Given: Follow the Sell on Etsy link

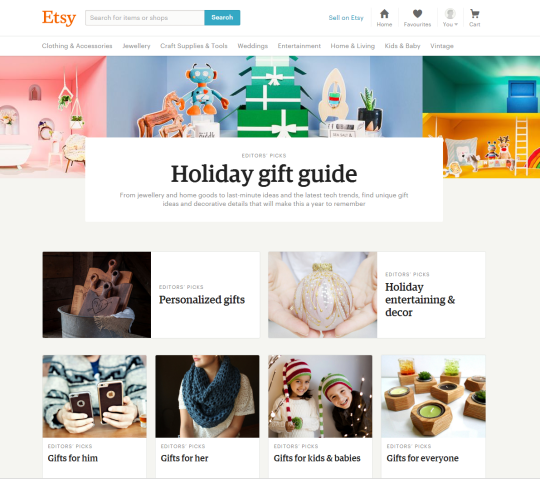Looking at the screenshot, I should [x=346, y=18].
